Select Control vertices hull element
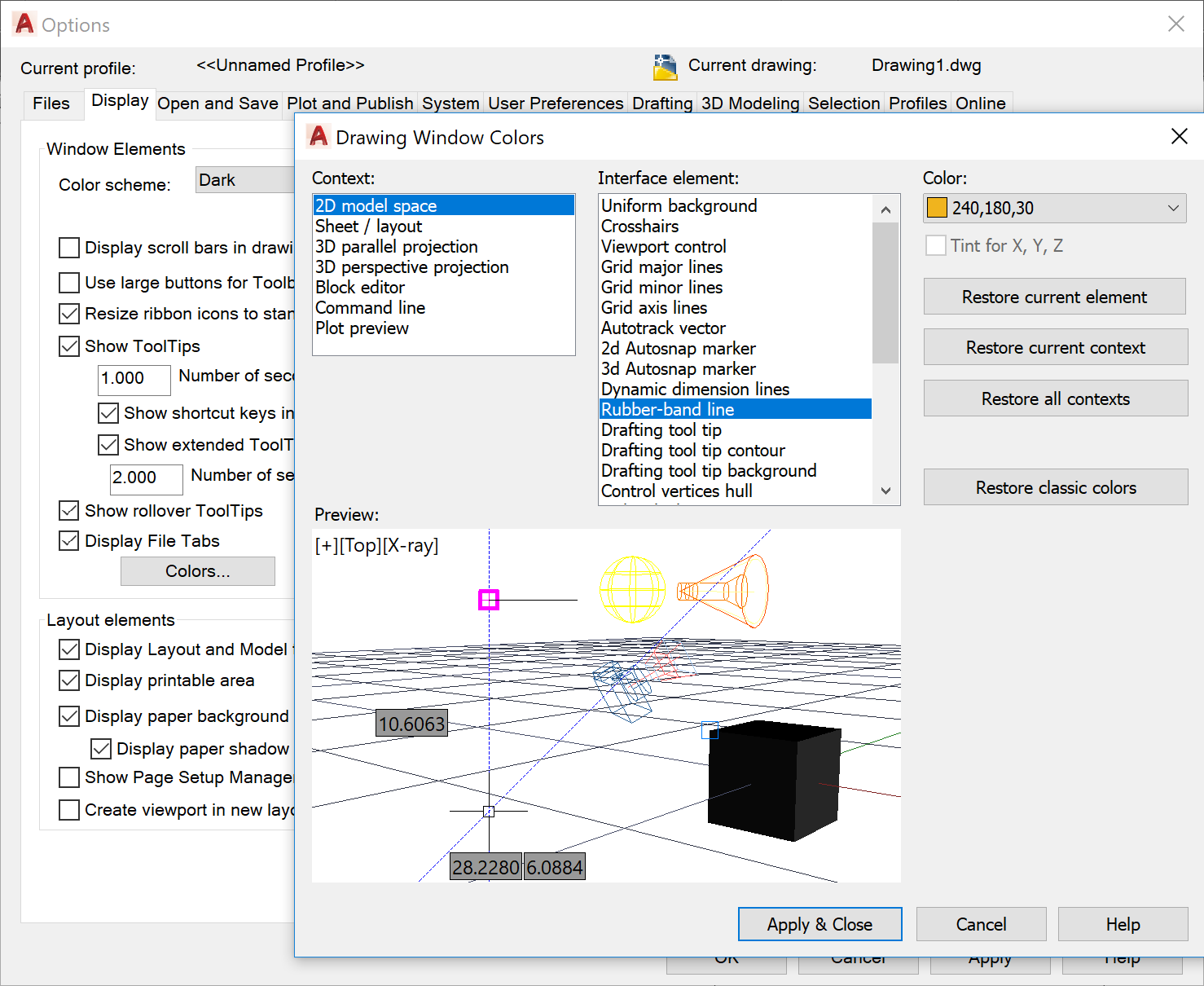Image resolution: width=1204 pixels, height=986 pixels. click(x=736, y=491)
